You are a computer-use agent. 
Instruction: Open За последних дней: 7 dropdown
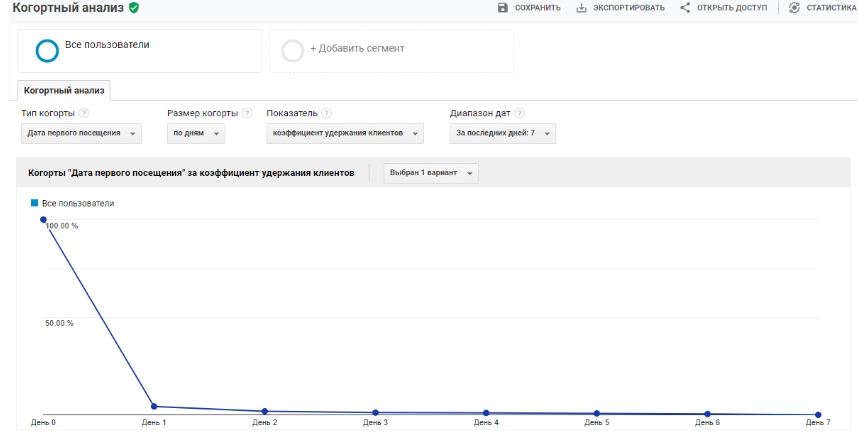502,134
